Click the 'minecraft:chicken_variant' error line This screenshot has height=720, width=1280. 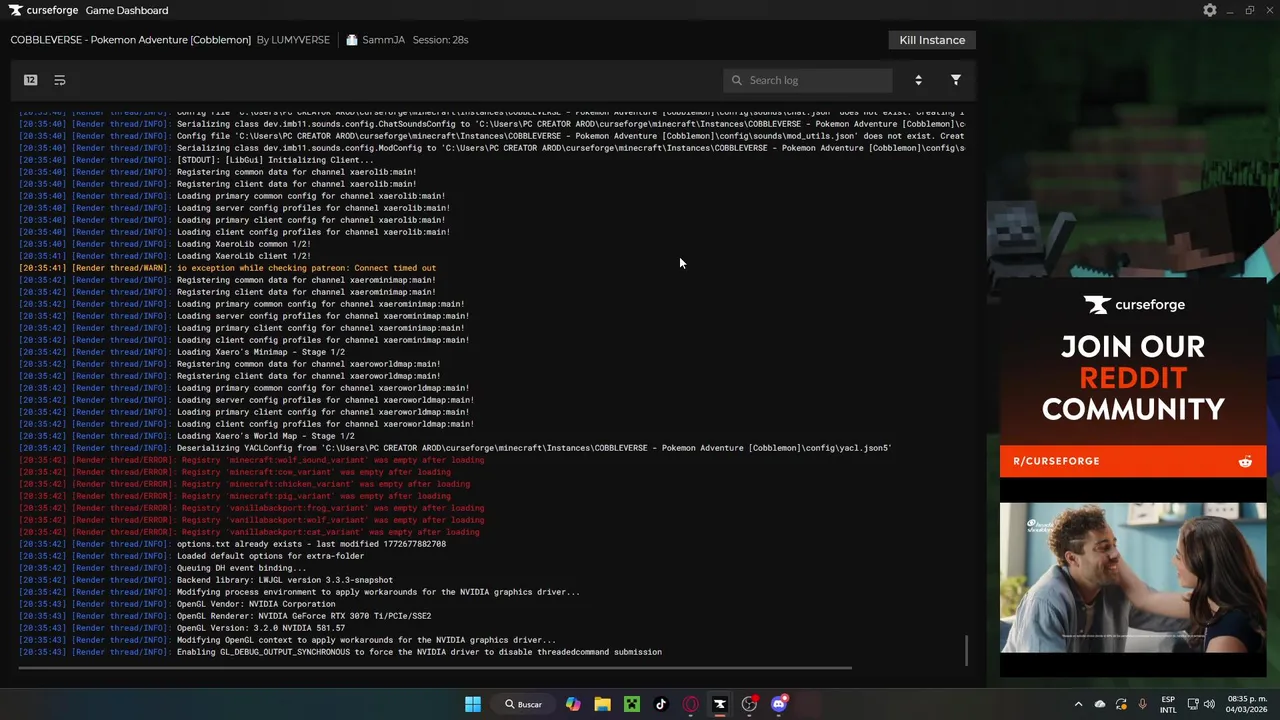[245, 484]
